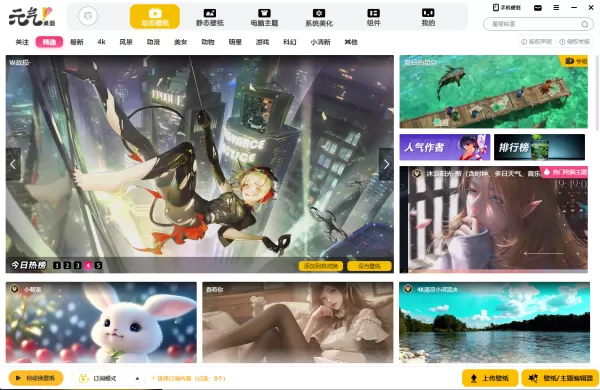Open the white rabbit wallpaper thumbnail
Image resolution: width=600 pixels, height=390 pixels.
tap(101, 322)
